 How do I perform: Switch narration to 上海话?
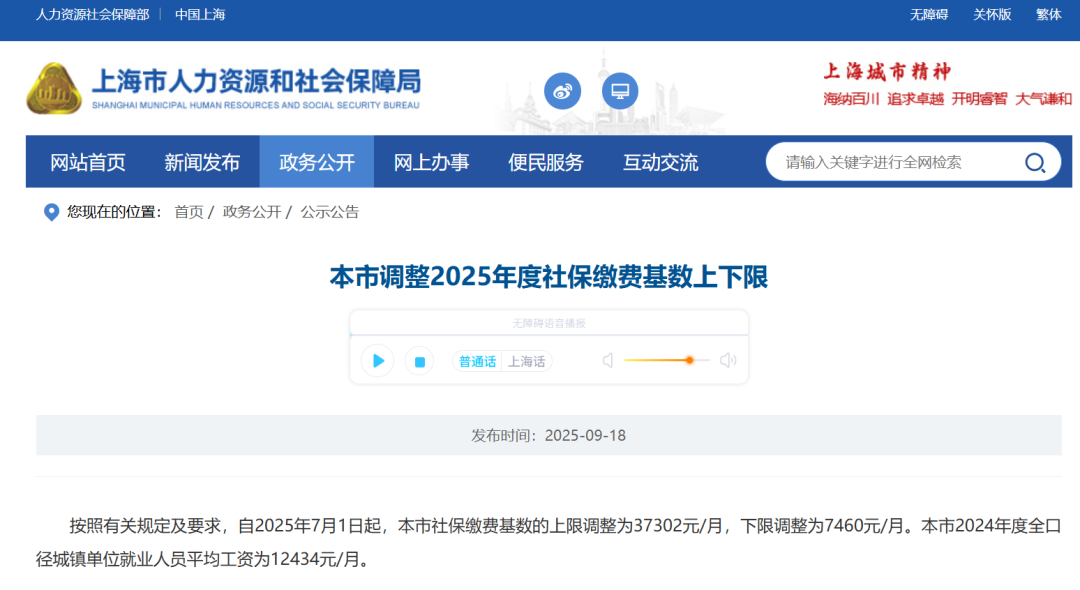527,362
